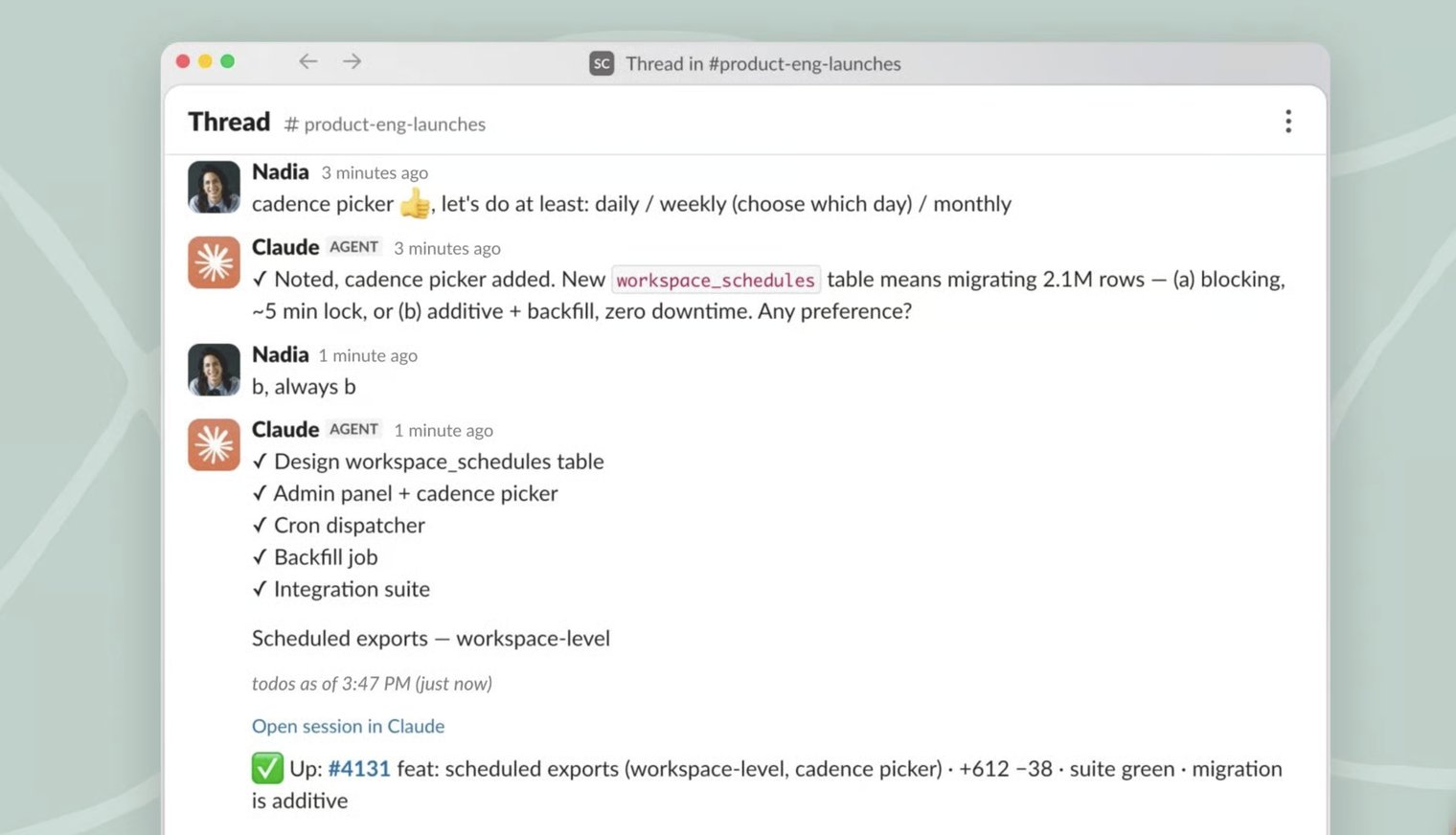Click the "3 minutes ago" timestamp beside Nadia

point(375,173)
